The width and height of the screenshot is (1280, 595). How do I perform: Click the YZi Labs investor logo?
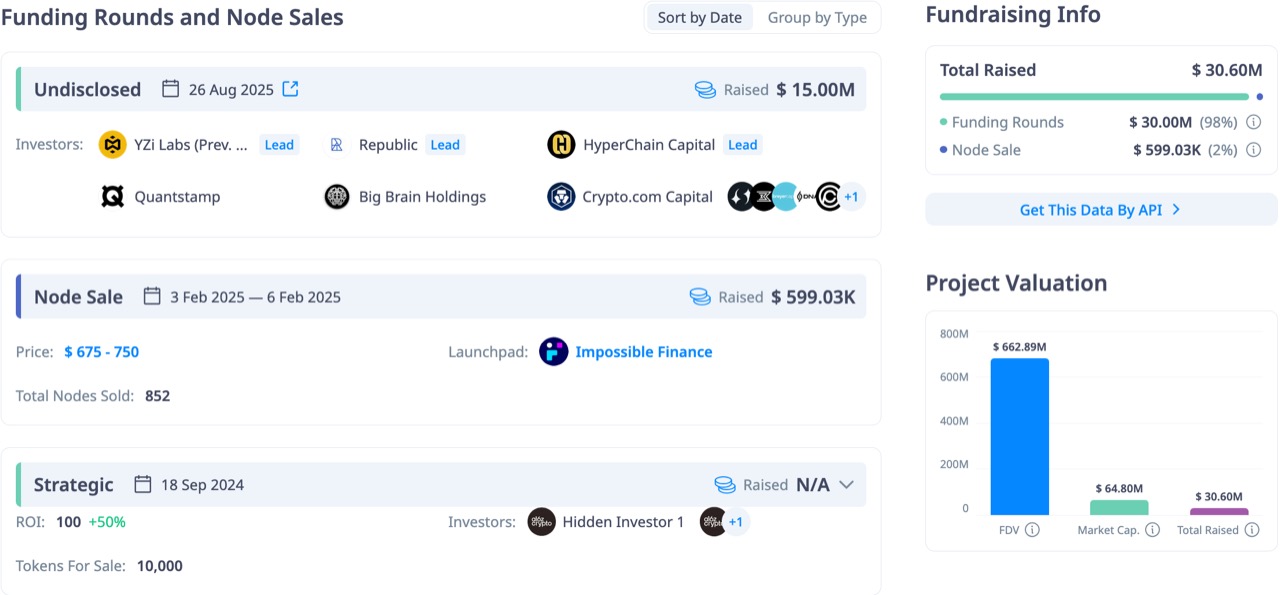pos(113,145)
